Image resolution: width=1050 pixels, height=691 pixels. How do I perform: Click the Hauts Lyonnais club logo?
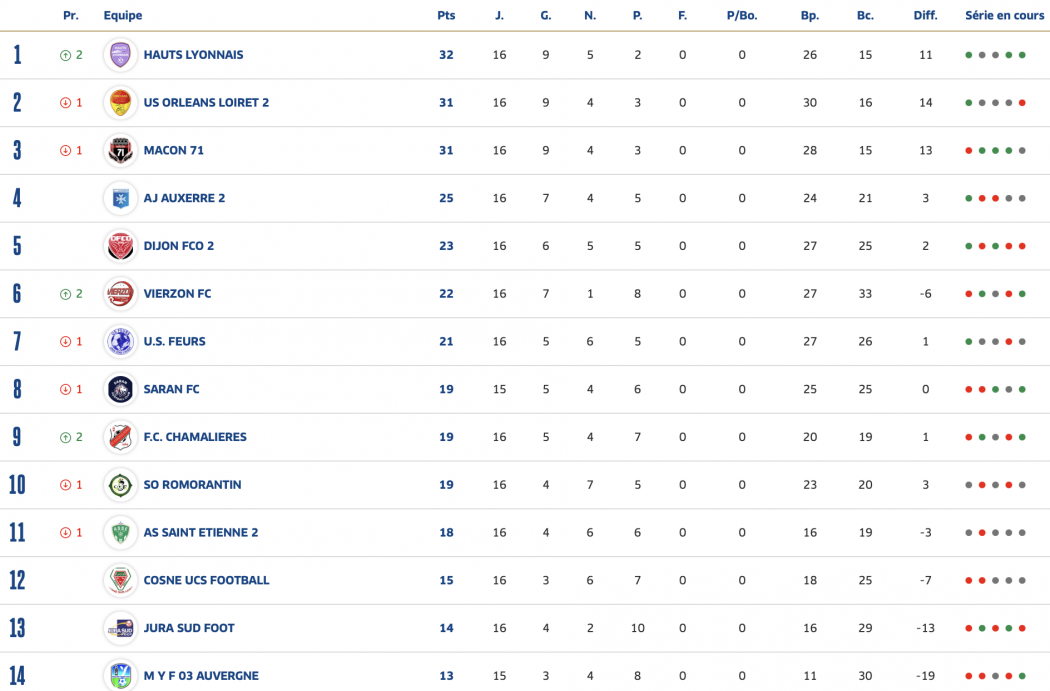pos(120,55)
